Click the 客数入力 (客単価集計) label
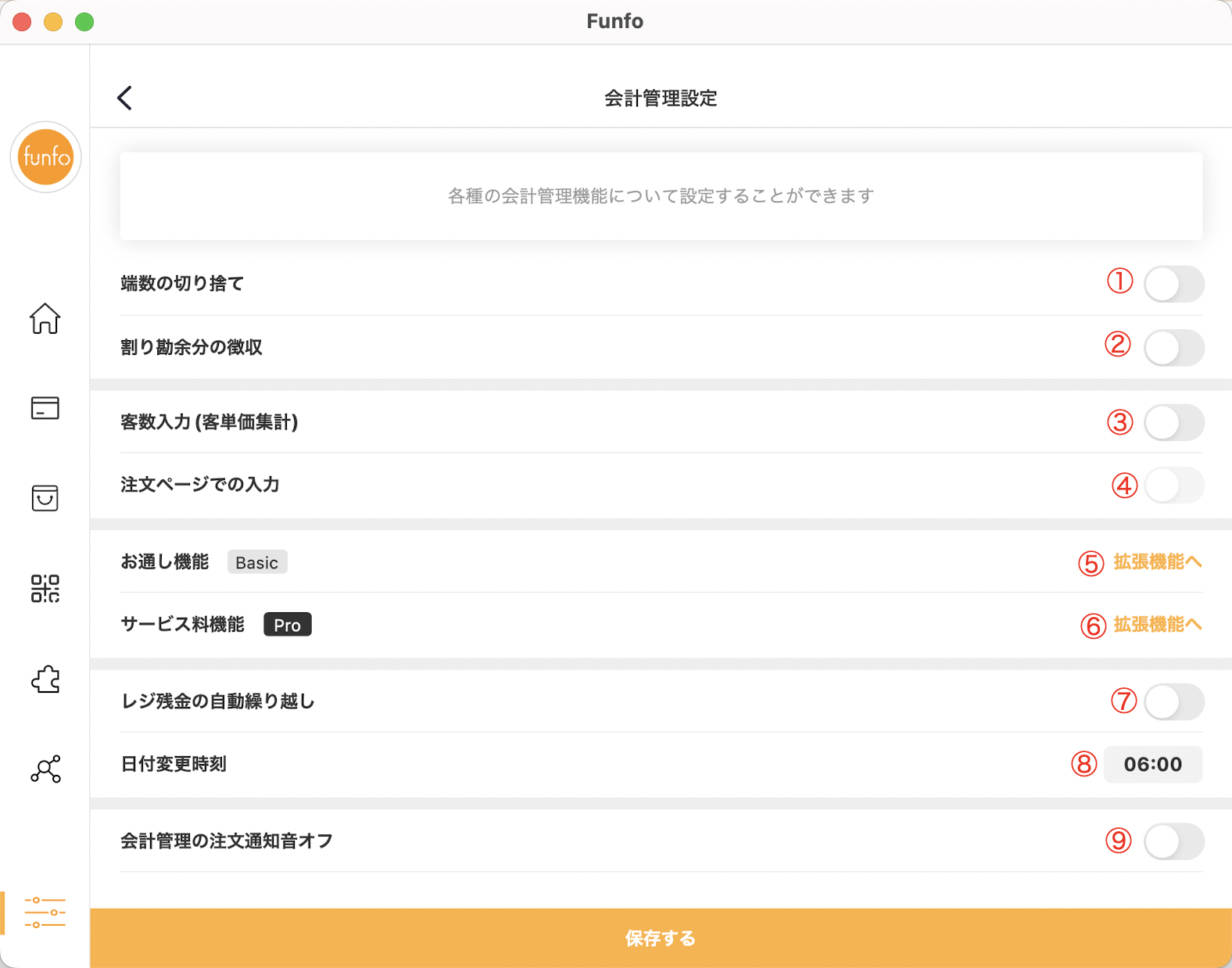1232x968 pixels. pos(210,422)
